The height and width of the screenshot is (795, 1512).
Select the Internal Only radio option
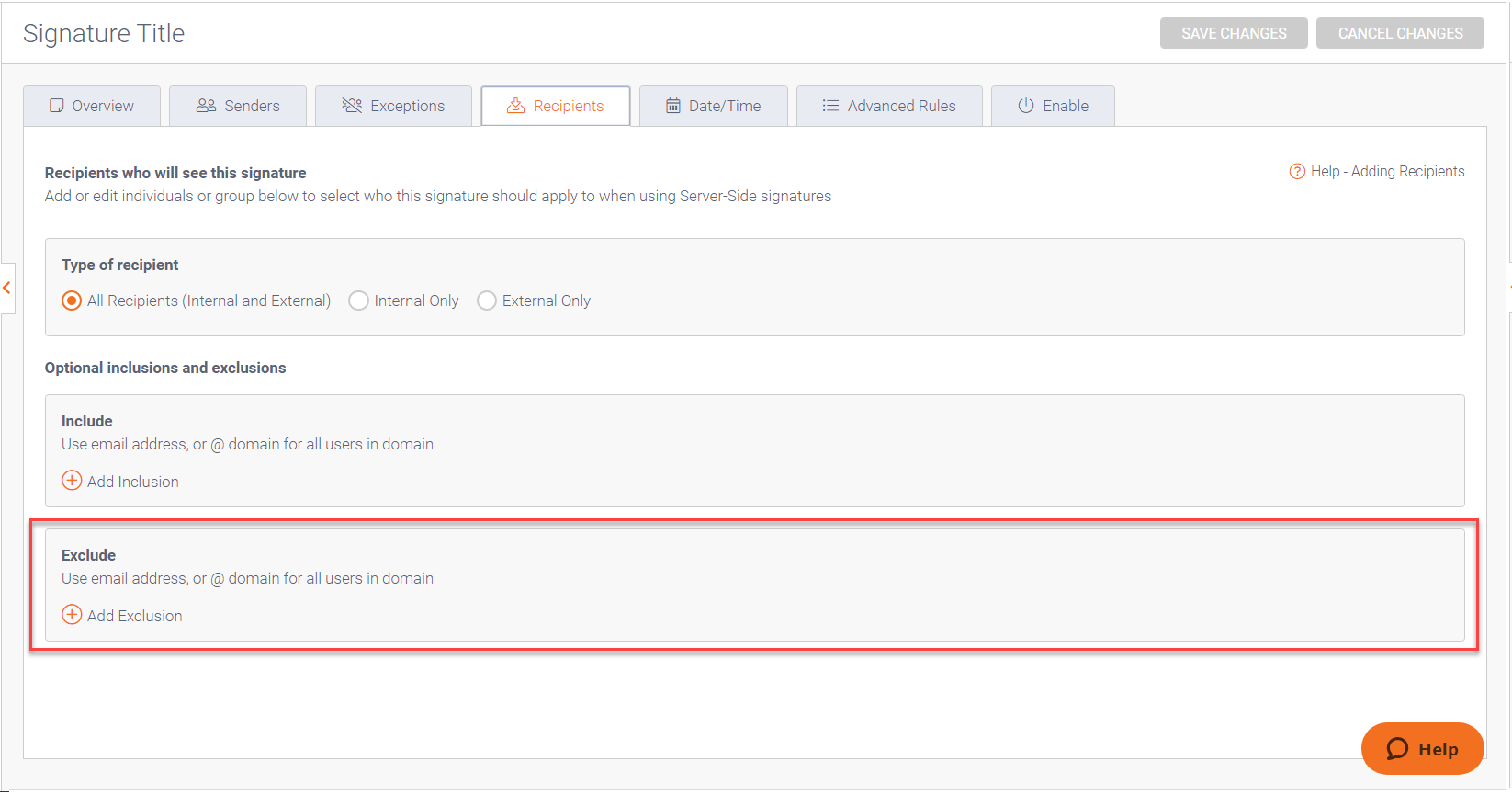click(x=359, y=301)
